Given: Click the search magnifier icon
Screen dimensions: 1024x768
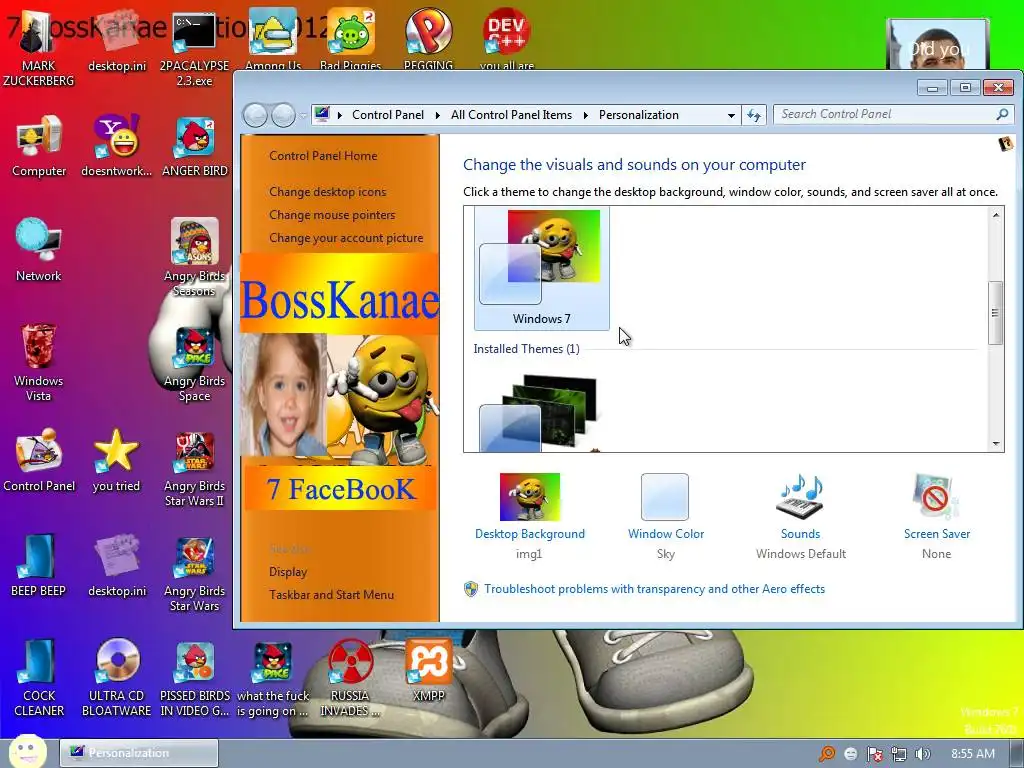Looking at the screenshot, I should coord(1002,114).
